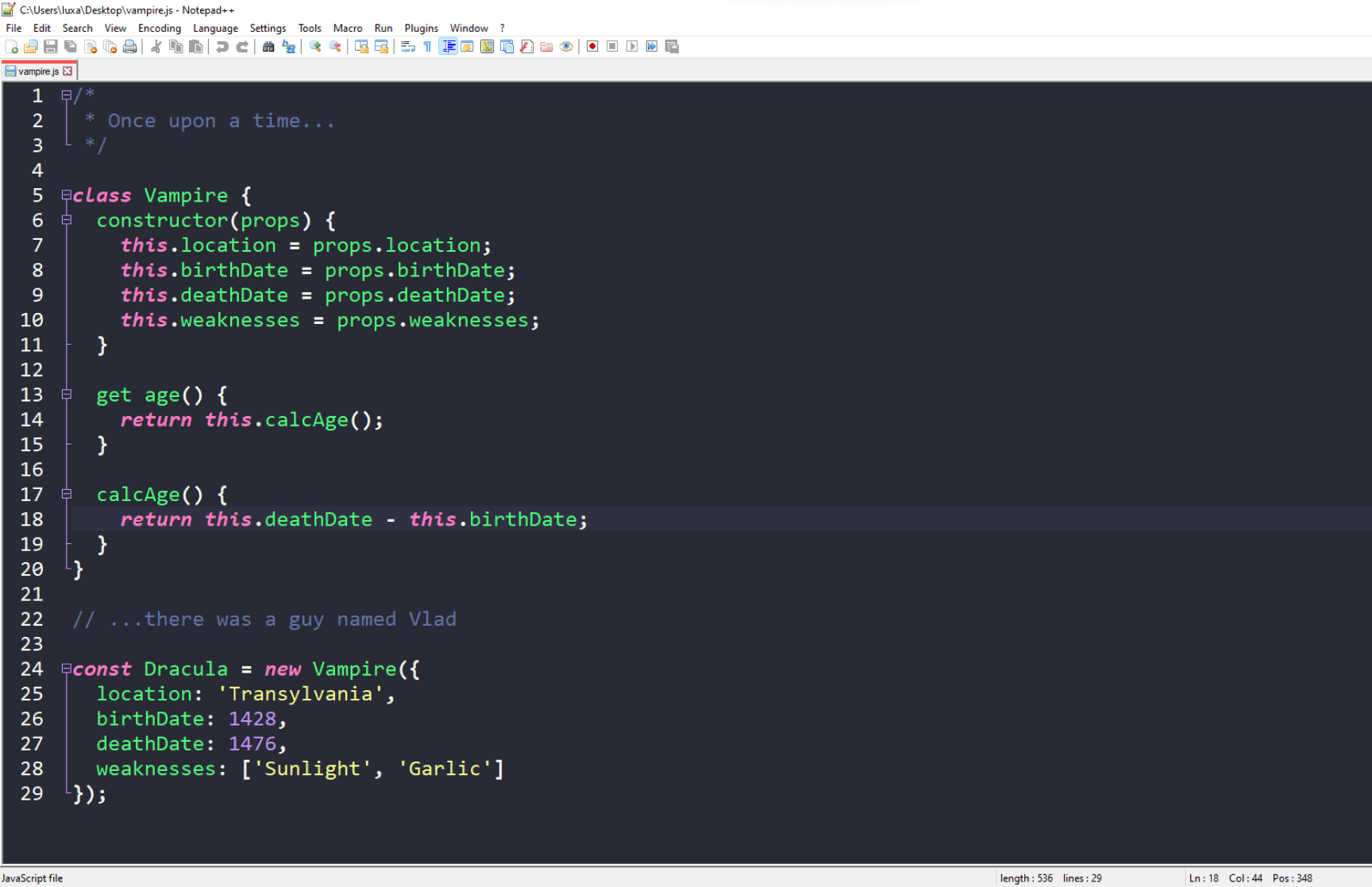
Task: Undo the last edit
Action: tap(222, 46)
